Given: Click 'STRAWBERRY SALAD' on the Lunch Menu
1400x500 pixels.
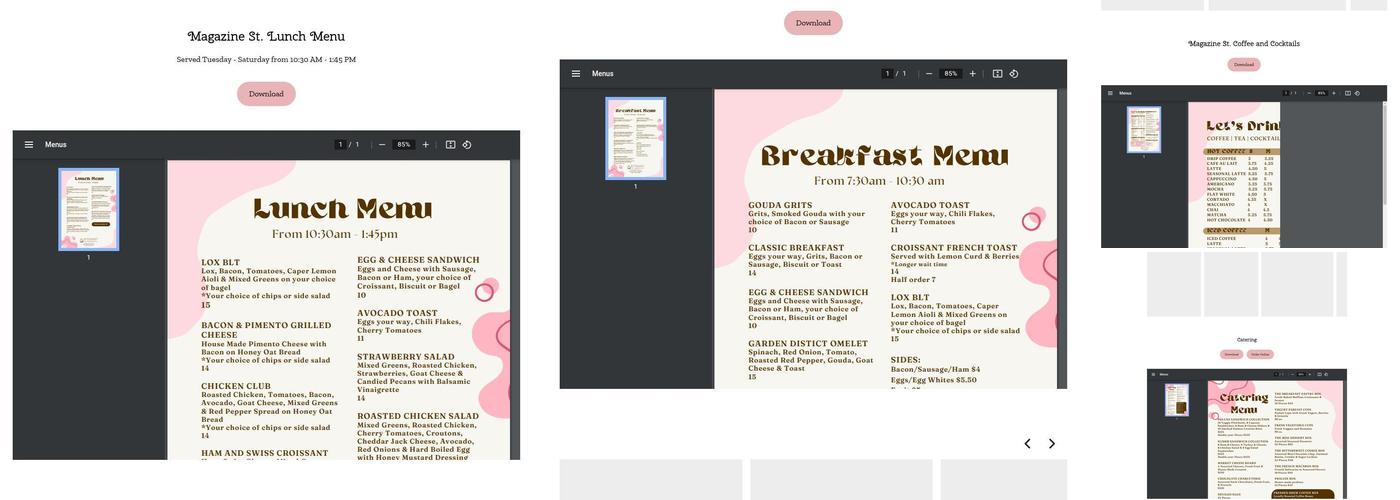Looking at the screenshot, I should tap(405, 356).
